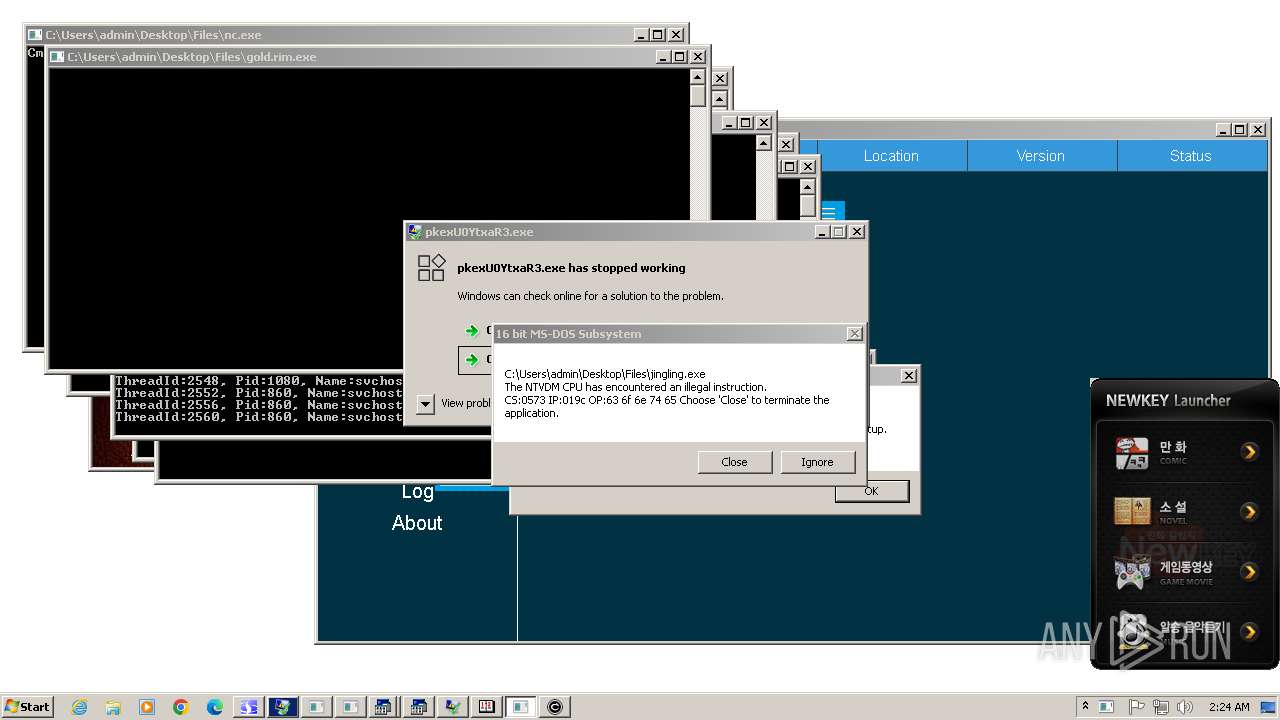The width and height of the screenshot is (1280, 720).
Task: Click the red-icon taskbar item
Action: 486,707
